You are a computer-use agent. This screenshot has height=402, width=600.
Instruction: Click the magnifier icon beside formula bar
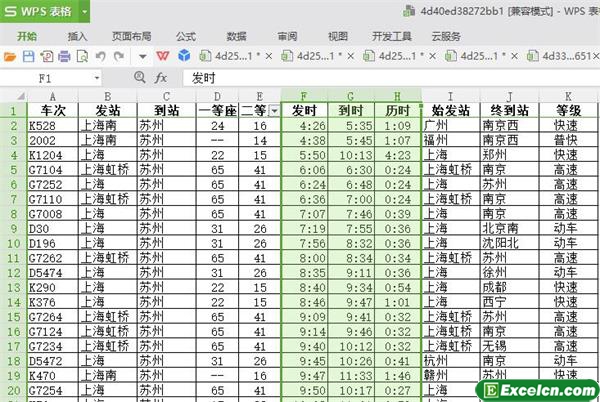pyautogui.click(x=140, y=78)
